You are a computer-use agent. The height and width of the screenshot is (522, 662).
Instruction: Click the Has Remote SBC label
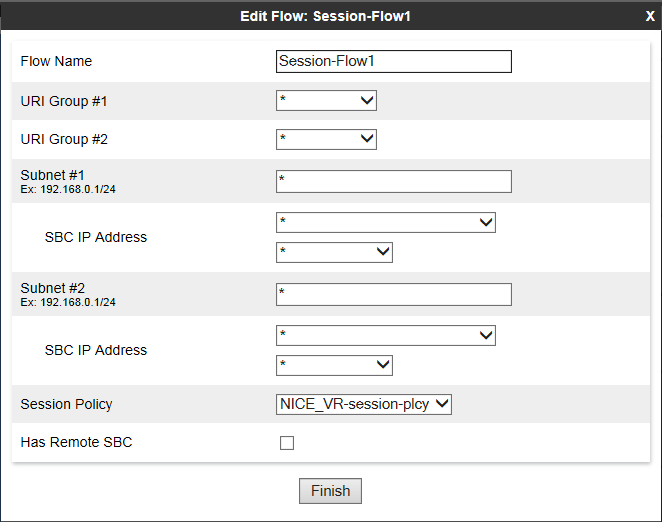(76, 442)
